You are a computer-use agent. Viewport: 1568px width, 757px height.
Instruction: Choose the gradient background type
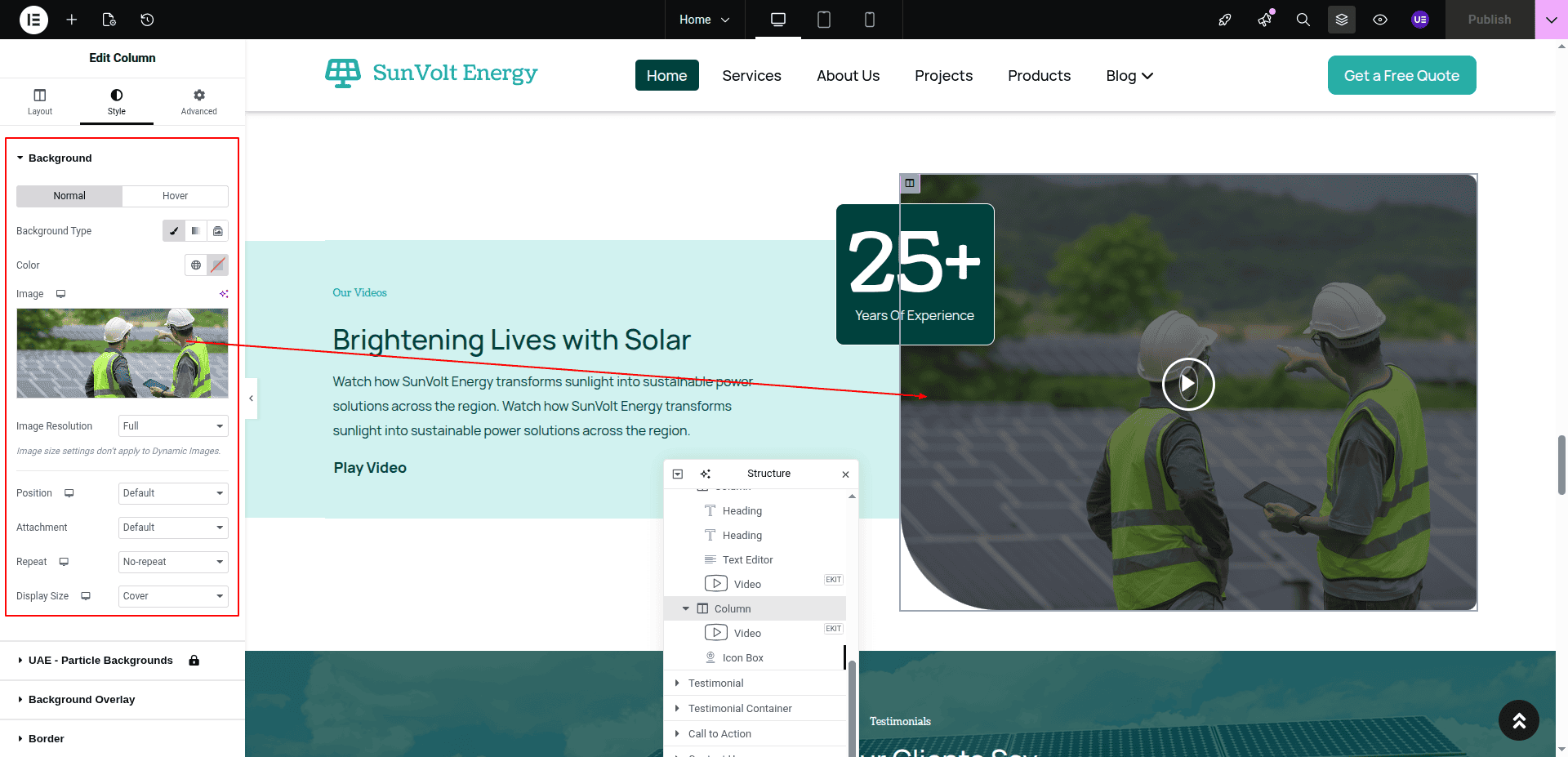(x=196, y=231)
